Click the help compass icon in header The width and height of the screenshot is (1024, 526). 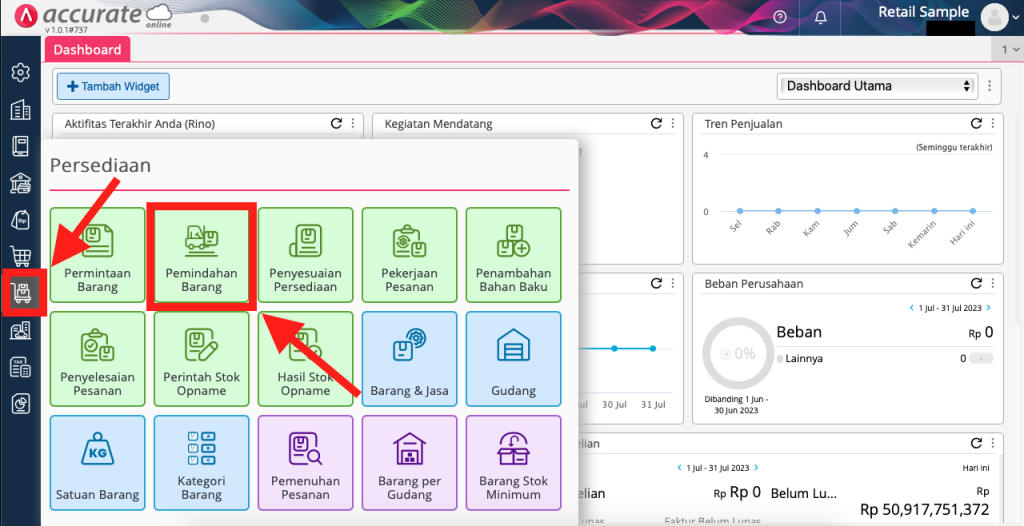click(780, 17)
